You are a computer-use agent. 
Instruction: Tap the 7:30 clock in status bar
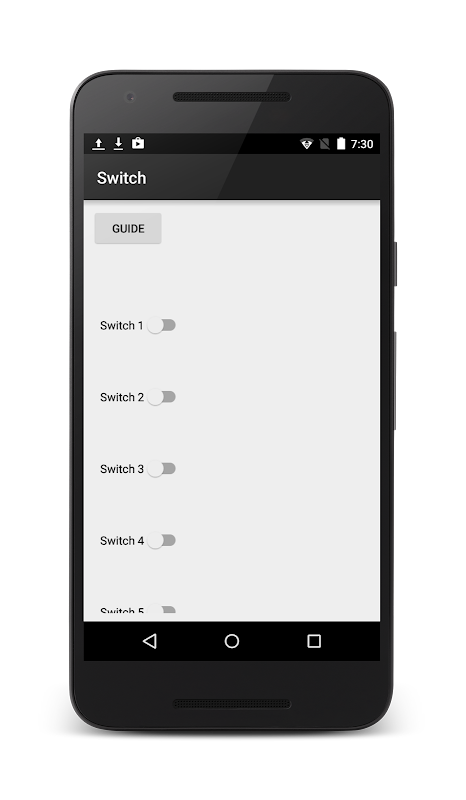coord(362,144)
